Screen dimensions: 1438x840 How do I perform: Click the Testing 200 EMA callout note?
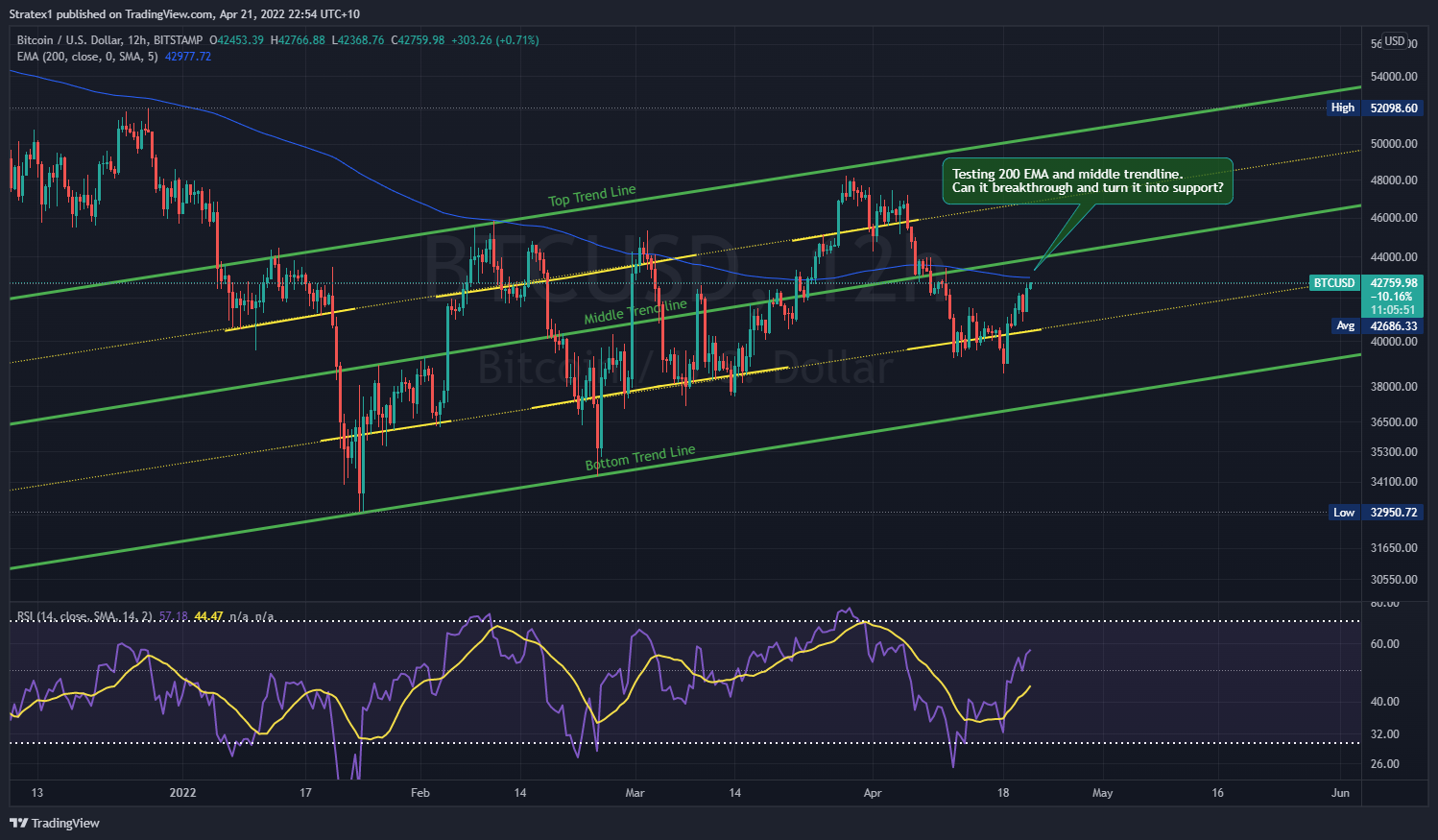pos(1088,180)
